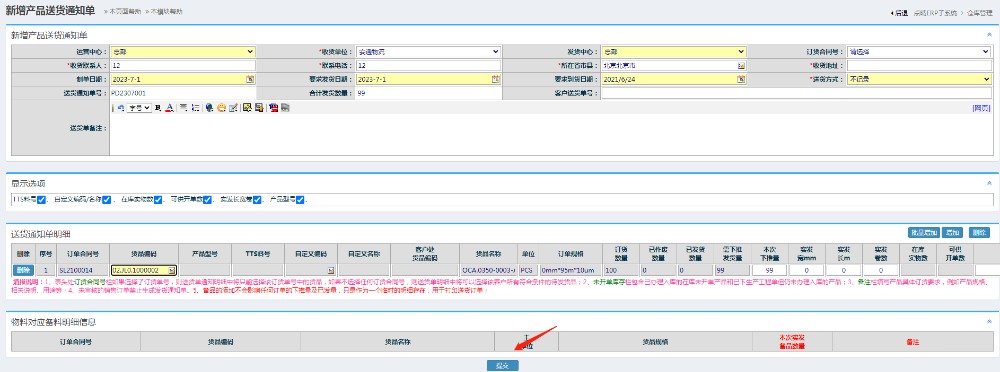1000x372 pixels.
Task: Insert hyperlink using the globe icon
Action: pos(209,108)
